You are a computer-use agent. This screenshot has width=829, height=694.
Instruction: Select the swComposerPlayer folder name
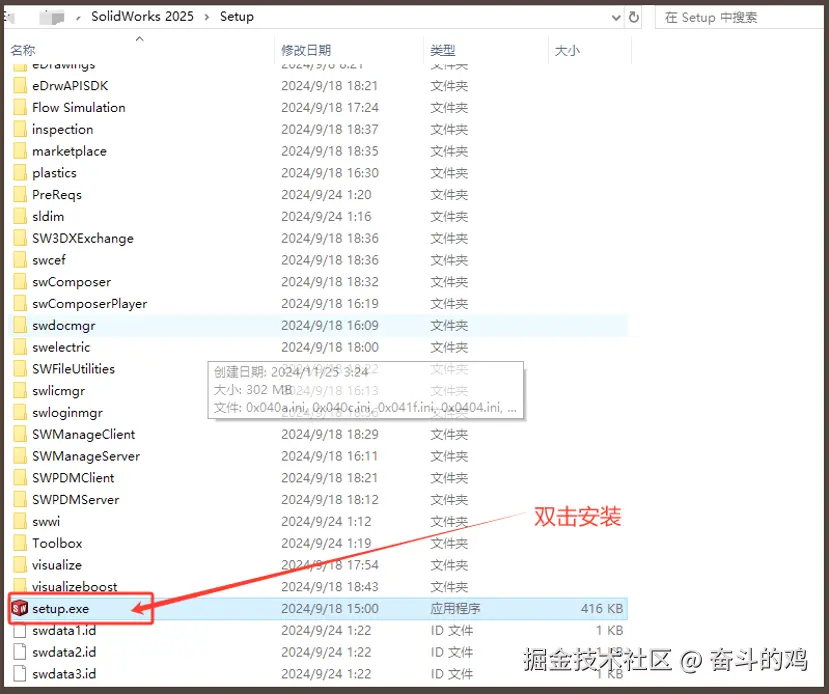coord(89,303)
